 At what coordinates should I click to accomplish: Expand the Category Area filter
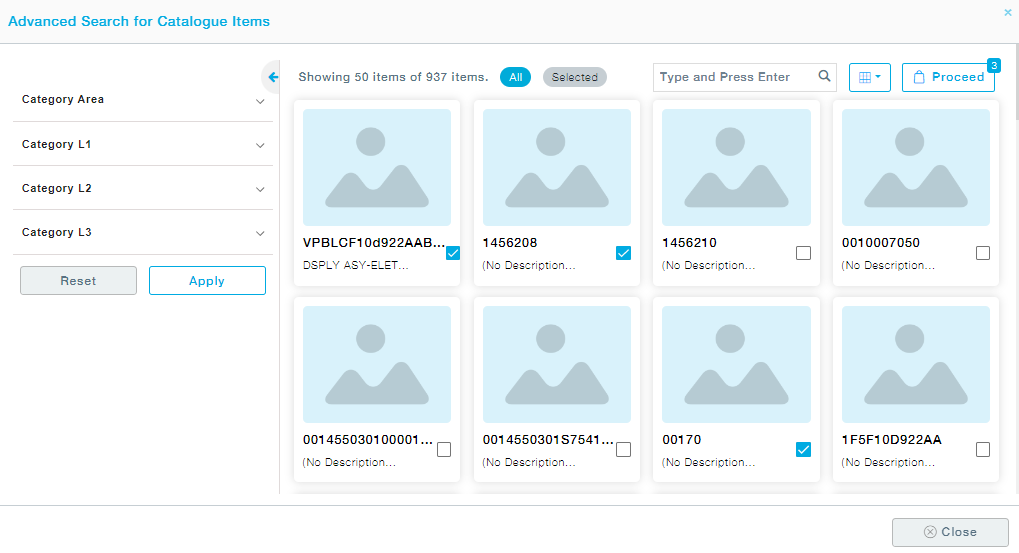(142, 100)
